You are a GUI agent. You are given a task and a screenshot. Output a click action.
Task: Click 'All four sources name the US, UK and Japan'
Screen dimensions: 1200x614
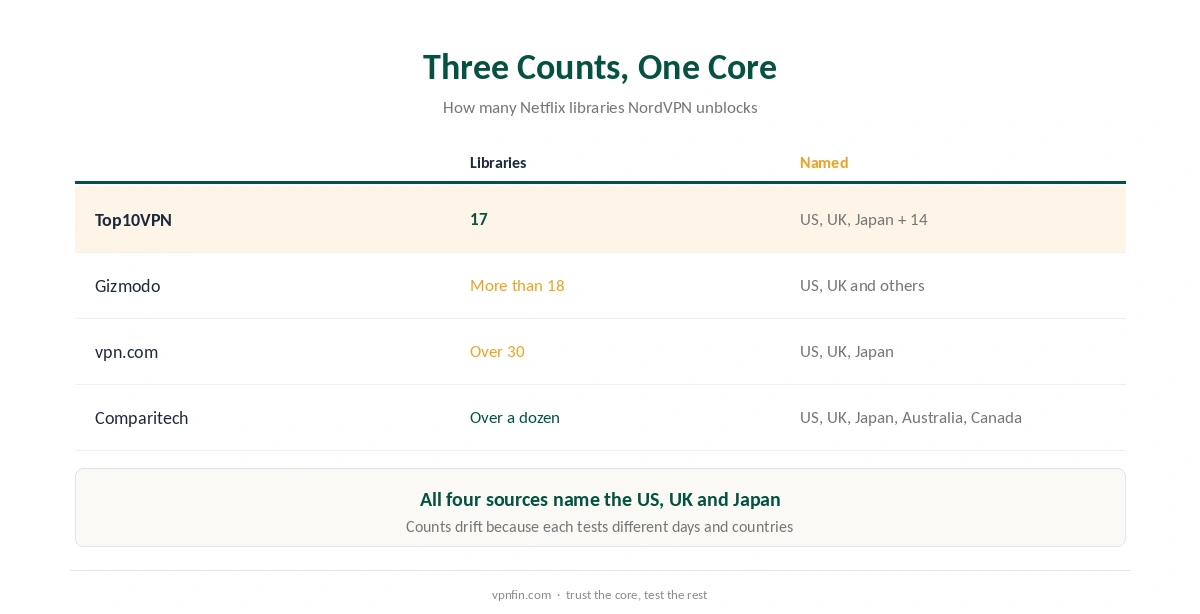point(600,499)
